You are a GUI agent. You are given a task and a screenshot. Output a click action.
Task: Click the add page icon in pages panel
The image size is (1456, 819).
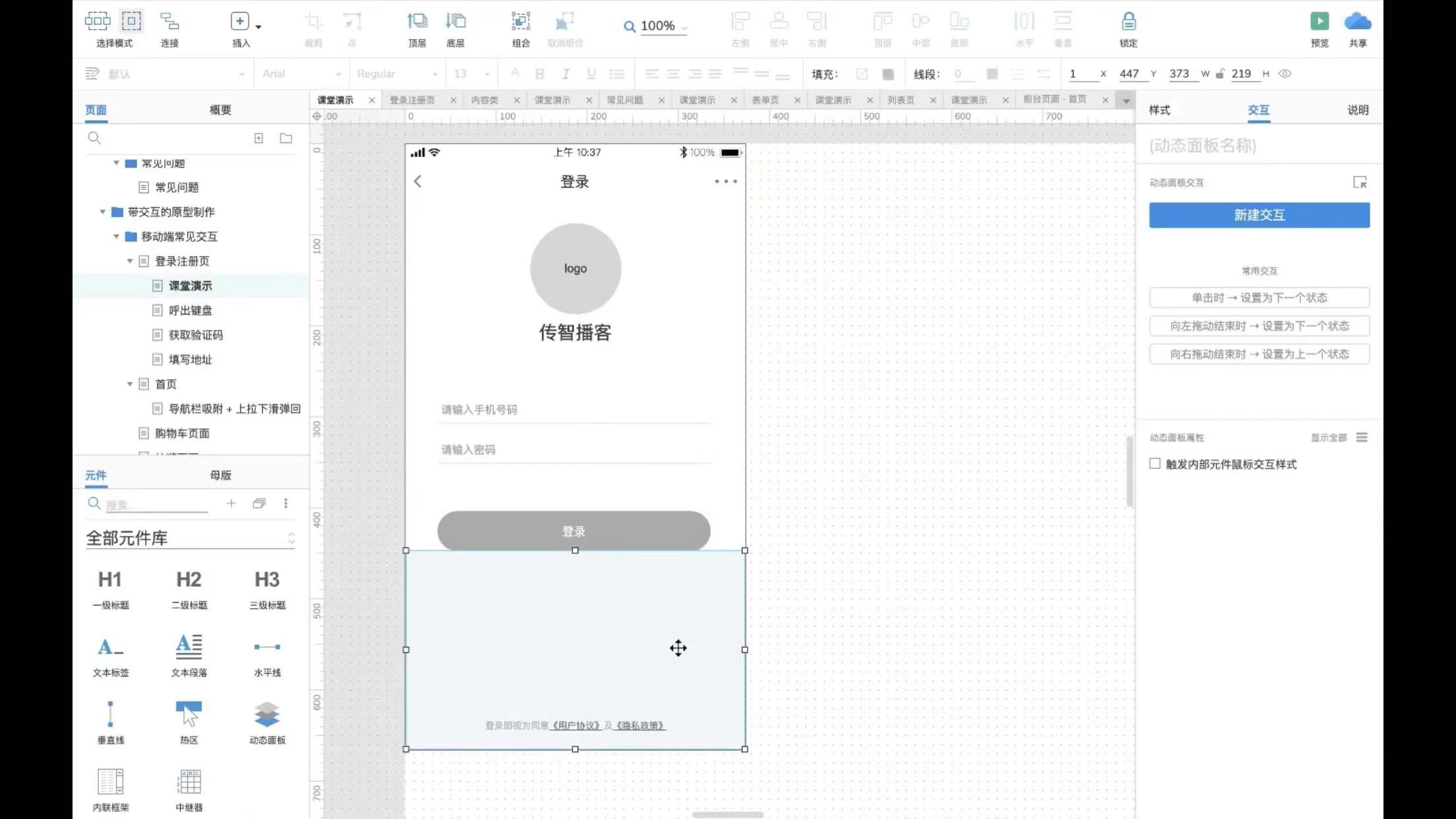click(x=258, y=138)
